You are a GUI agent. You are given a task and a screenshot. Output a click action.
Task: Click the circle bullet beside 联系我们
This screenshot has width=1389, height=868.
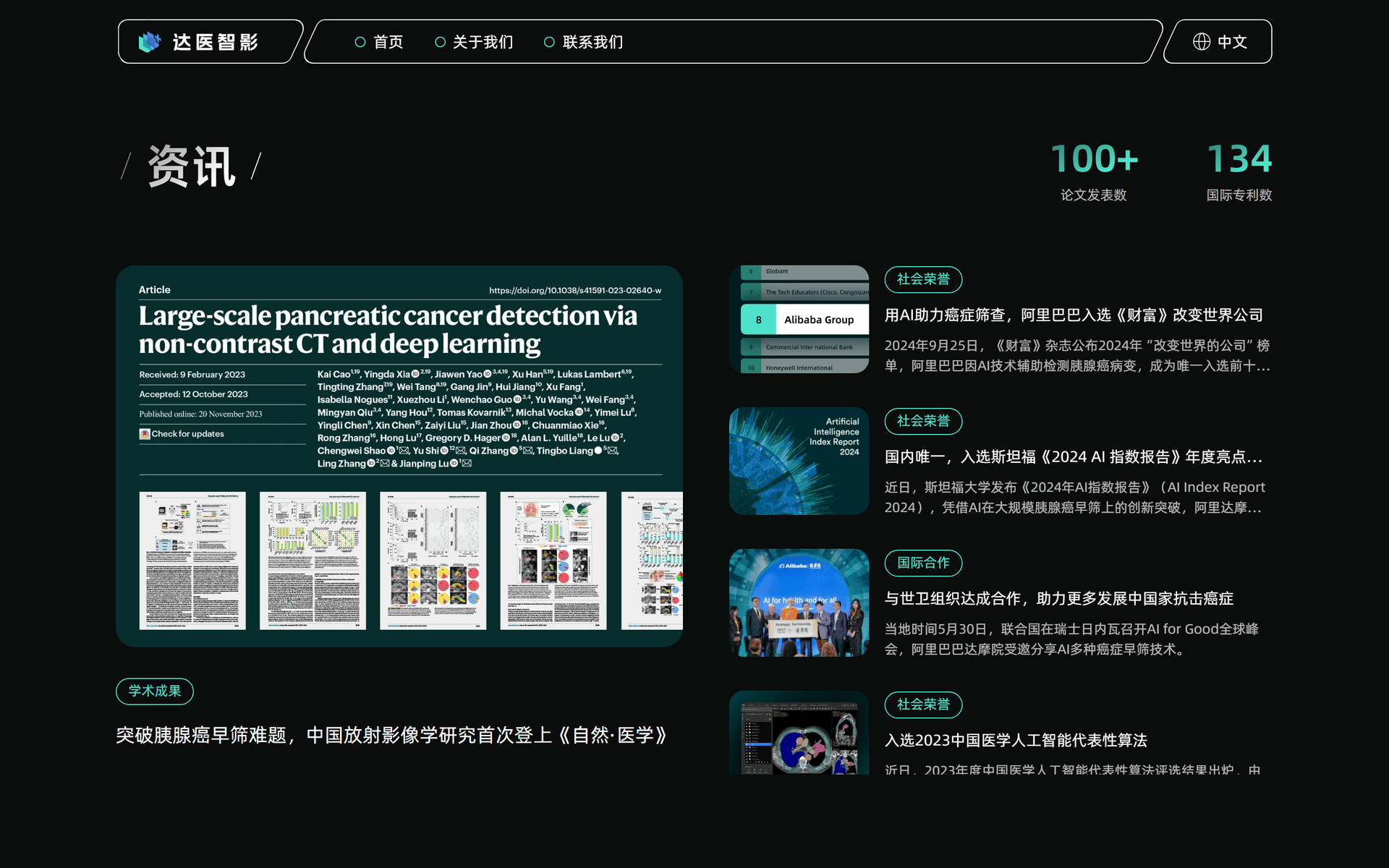click(549, 42)
